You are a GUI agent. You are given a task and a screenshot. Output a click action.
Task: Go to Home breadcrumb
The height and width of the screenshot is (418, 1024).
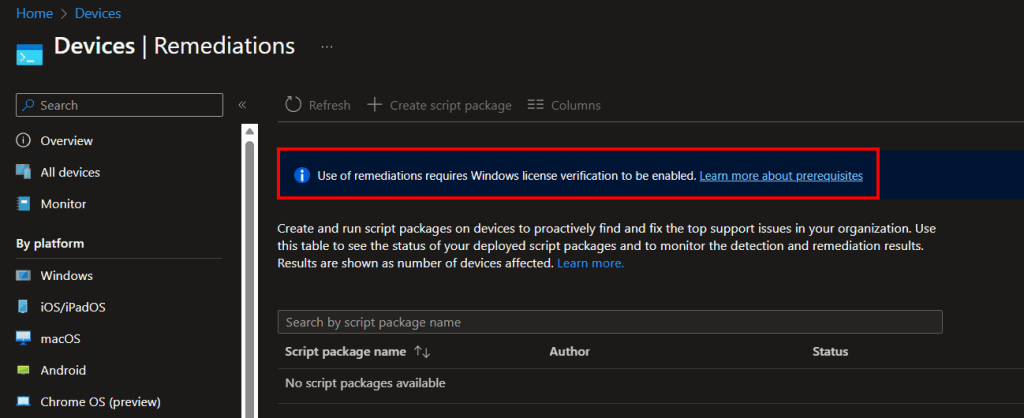click(x=33, y=13)
